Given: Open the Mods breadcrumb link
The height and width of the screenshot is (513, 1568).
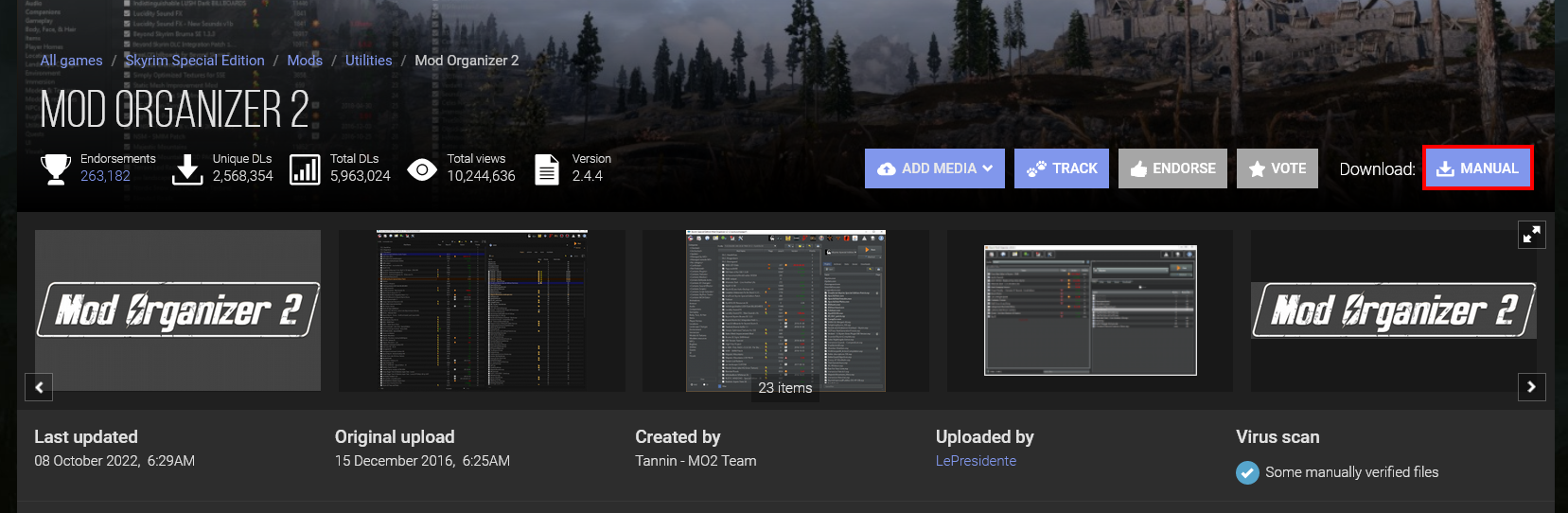Looking at the screenshot, I should 305,61.
